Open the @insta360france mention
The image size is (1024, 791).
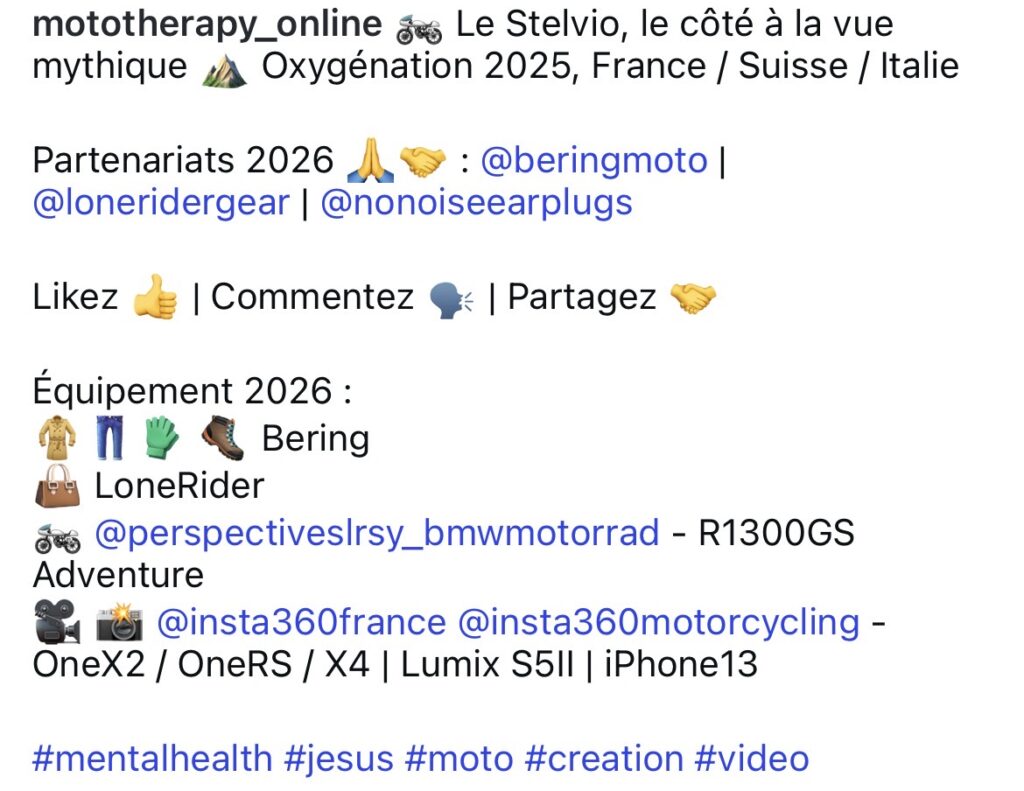301,622
